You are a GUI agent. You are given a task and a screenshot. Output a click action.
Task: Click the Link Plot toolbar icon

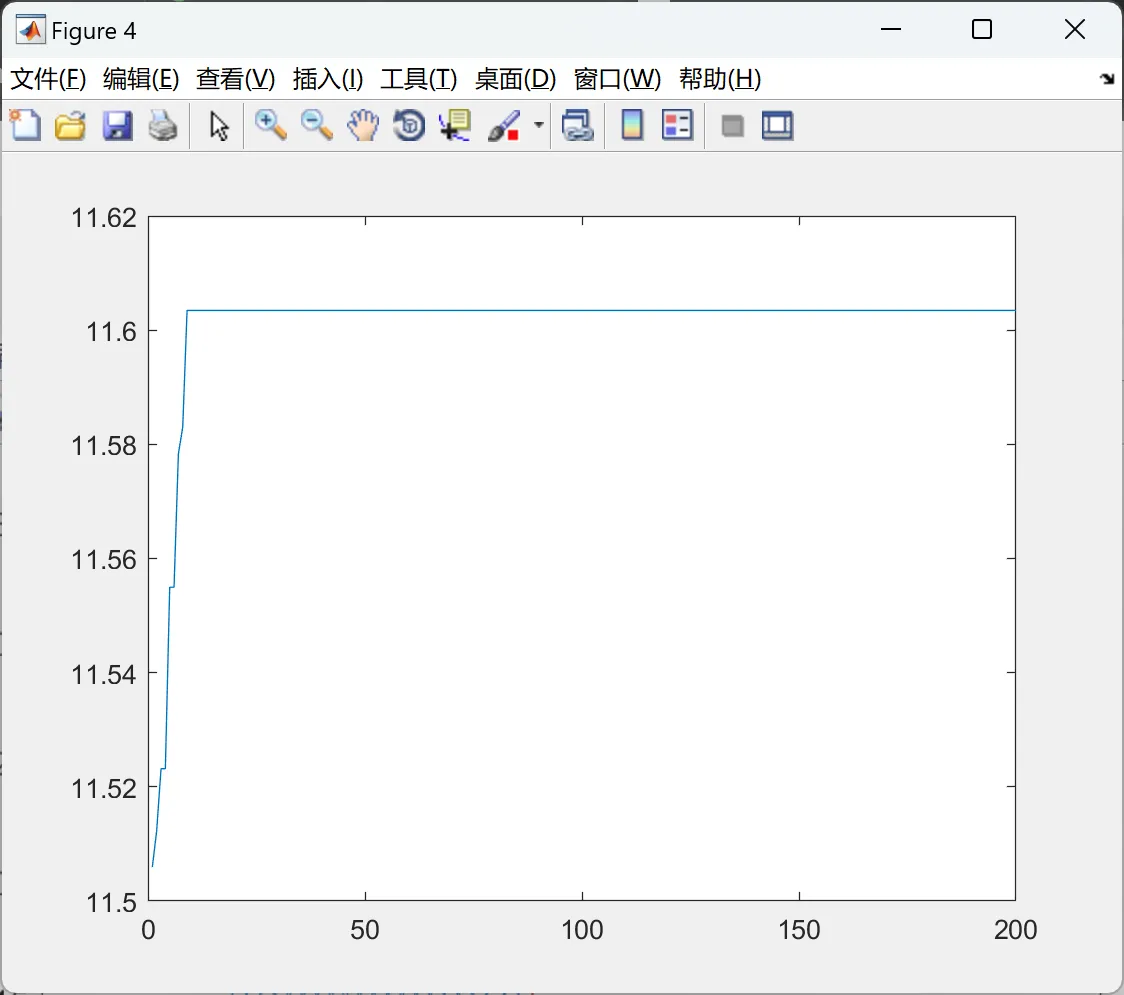point(578,125)
